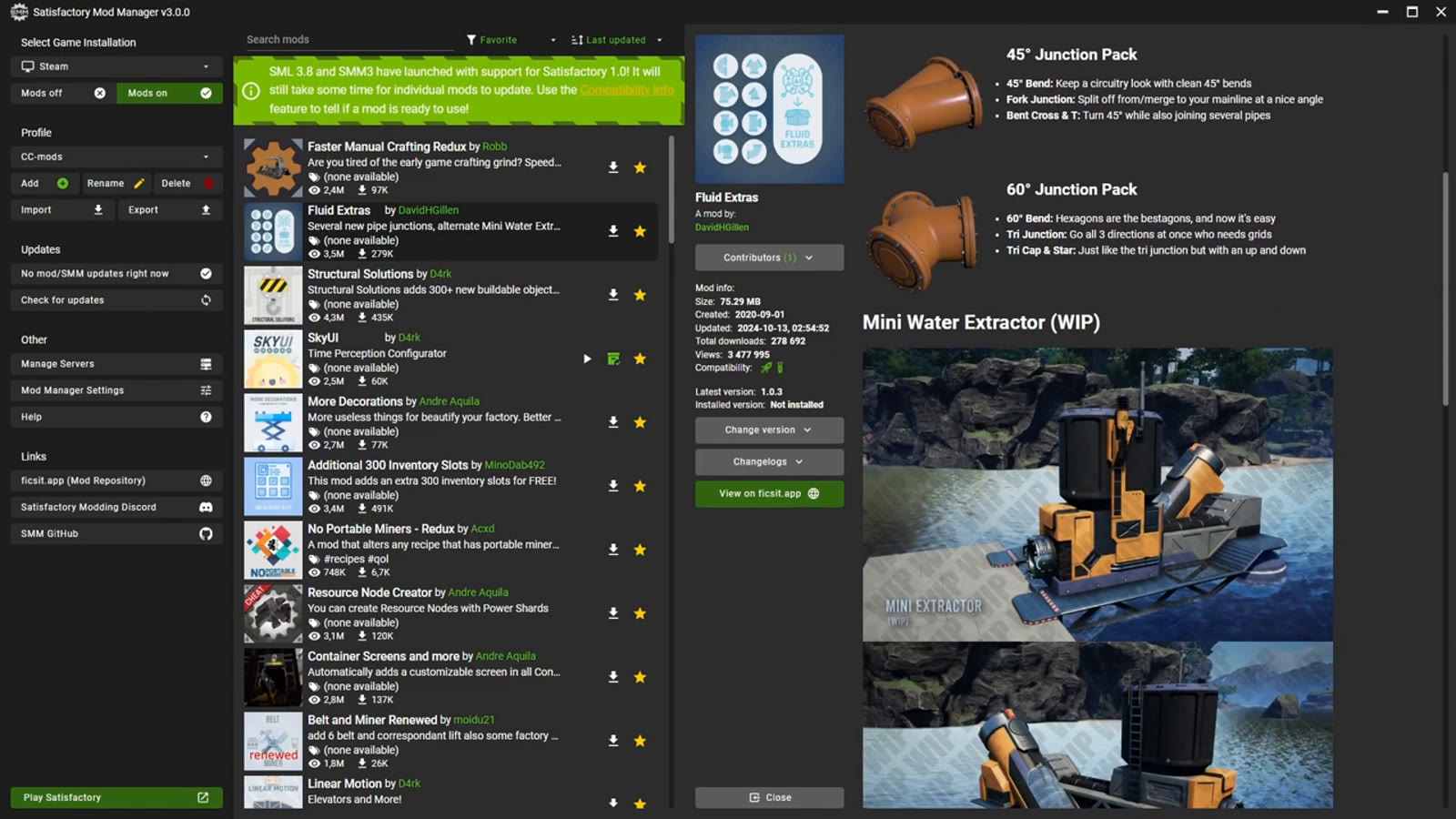Image resolution: width=1456 pixels, height=819 pixels.
Task: Open the Change version dropdown
Action: pos(769,430)
